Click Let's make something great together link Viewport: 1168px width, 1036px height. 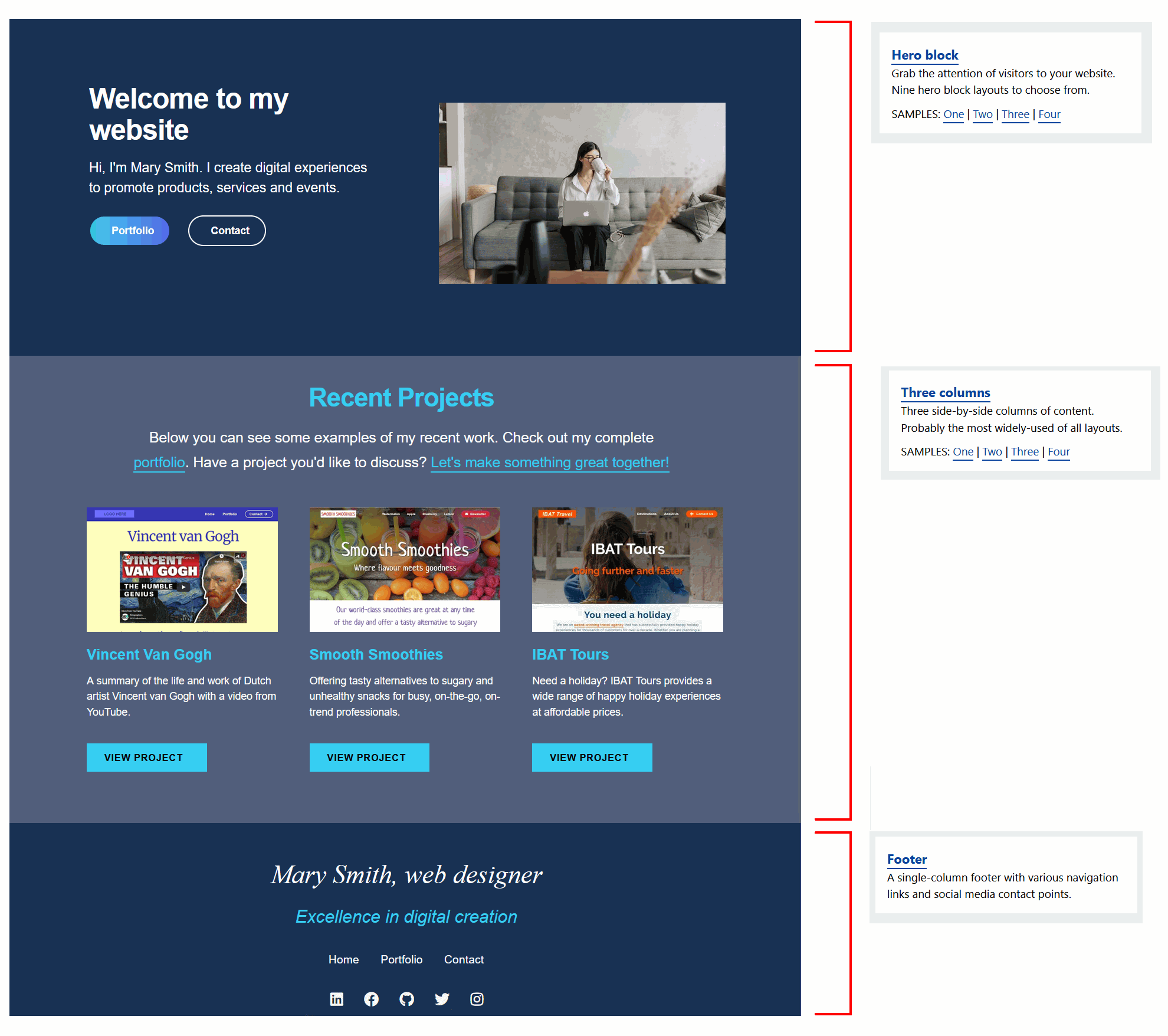coord(549,462)
